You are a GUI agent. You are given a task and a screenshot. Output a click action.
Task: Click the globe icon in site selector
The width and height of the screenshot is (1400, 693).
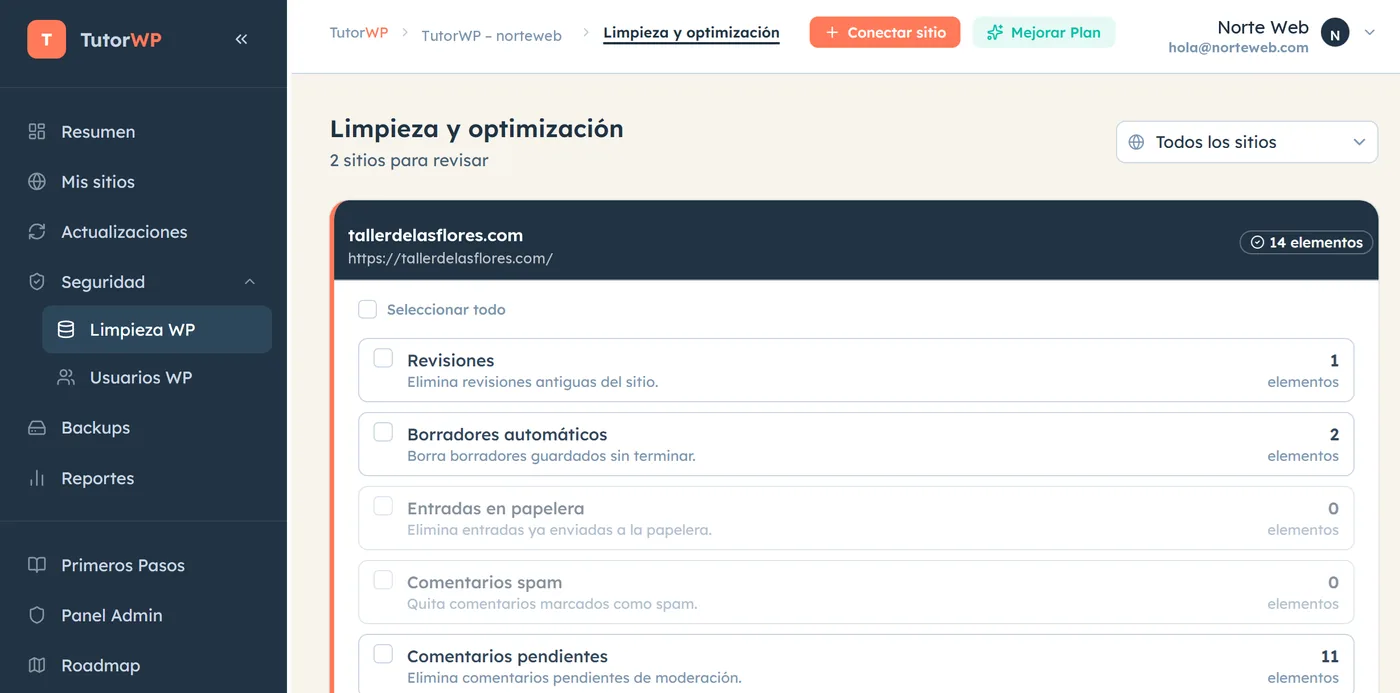pyautogui.click(x=1136, y=142)
